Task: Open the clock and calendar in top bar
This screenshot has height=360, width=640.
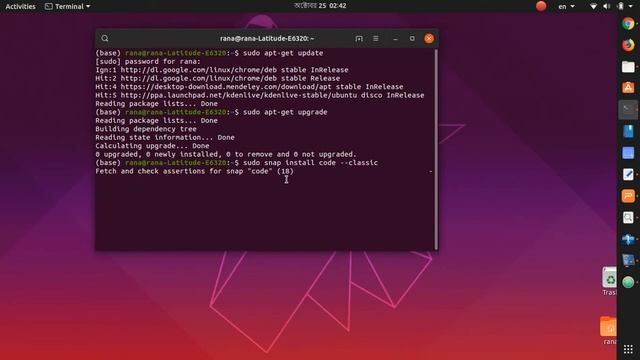Action: pyautogui.click(x=320, y=6)
